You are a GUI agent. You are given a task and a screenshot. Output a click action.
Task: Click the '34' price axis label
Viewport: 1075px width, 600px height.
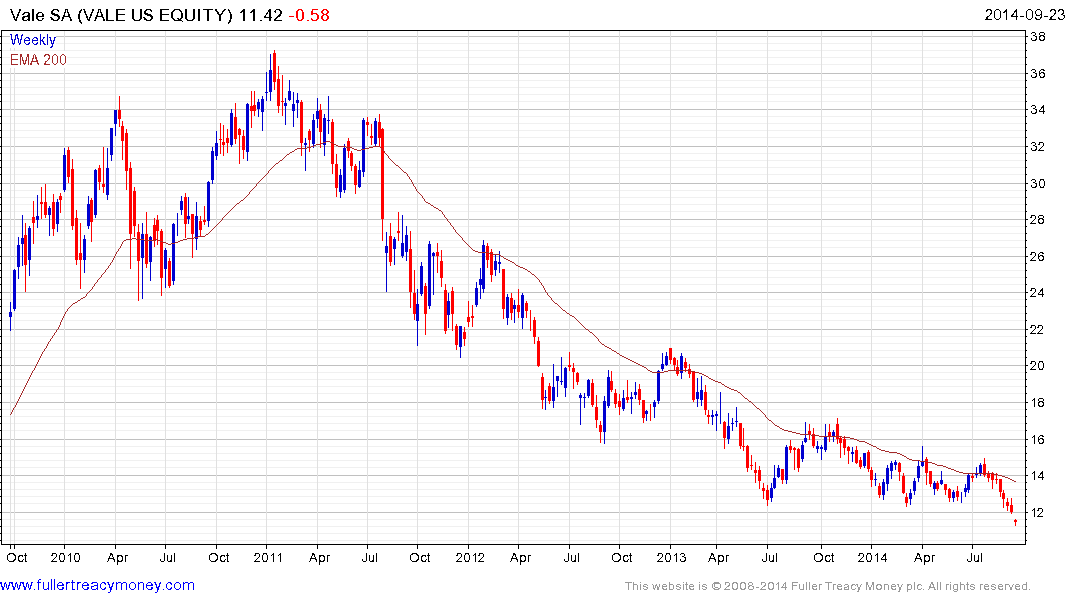click(x=1038, y=110)
